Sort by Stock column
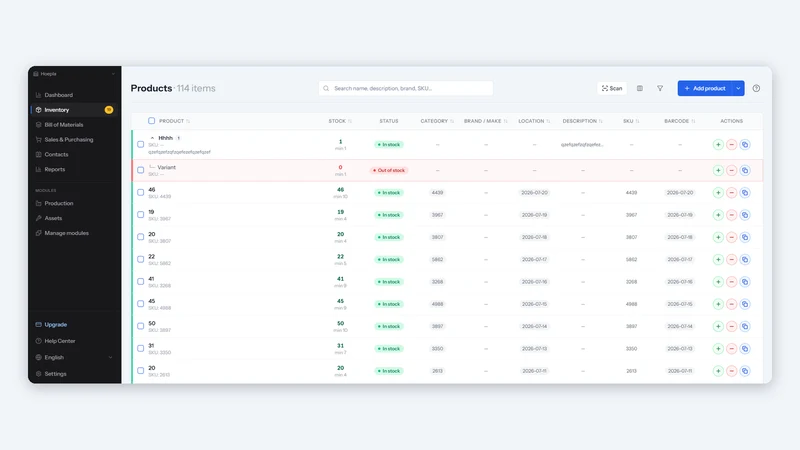Image resolution: width=800 pixels, height=450 pixels. pos(340,121)
